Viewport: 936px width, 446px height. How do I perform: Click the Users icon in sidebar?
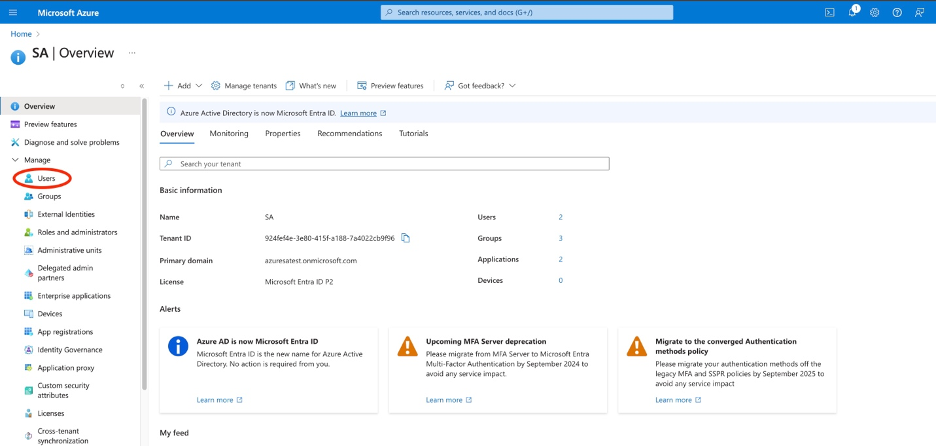point(28,179)
